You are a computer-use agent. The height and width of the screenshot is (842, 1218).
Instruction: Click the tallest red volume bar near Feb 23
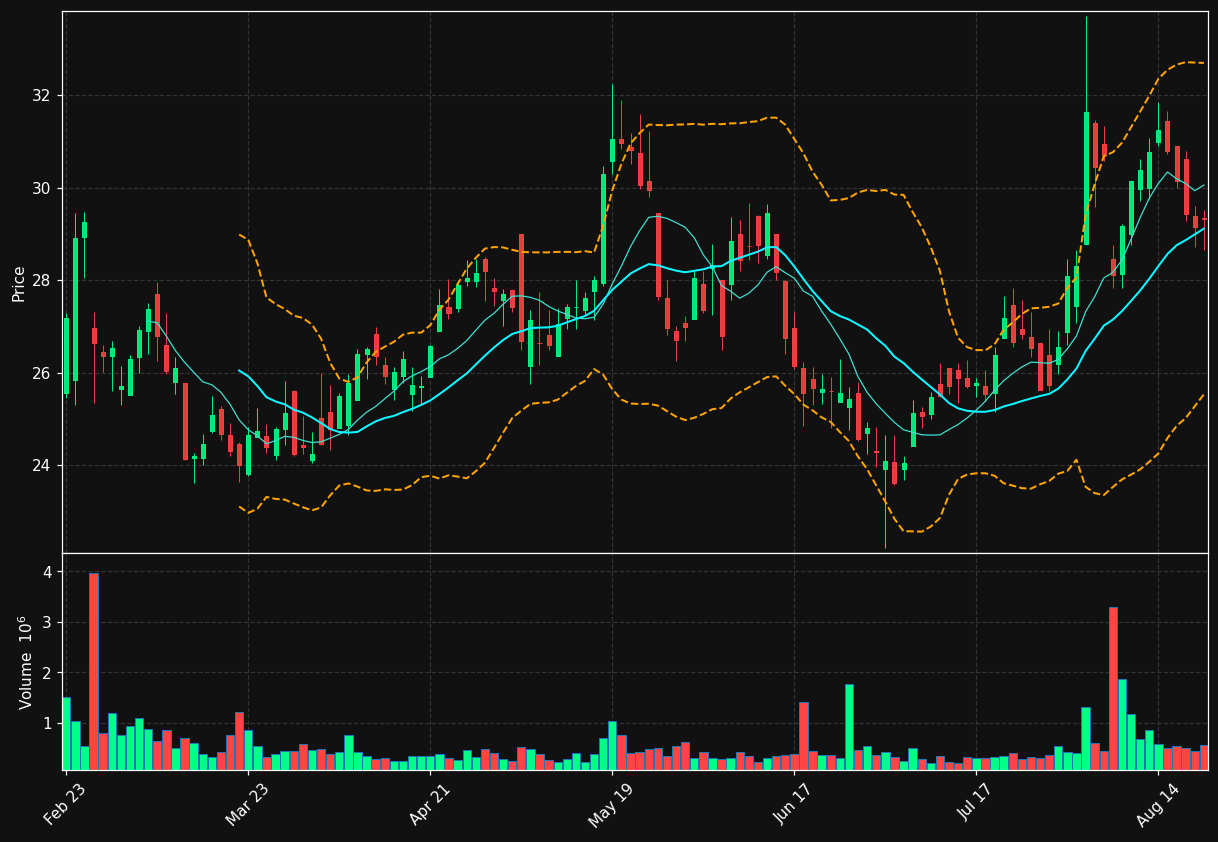click(94, 671)
